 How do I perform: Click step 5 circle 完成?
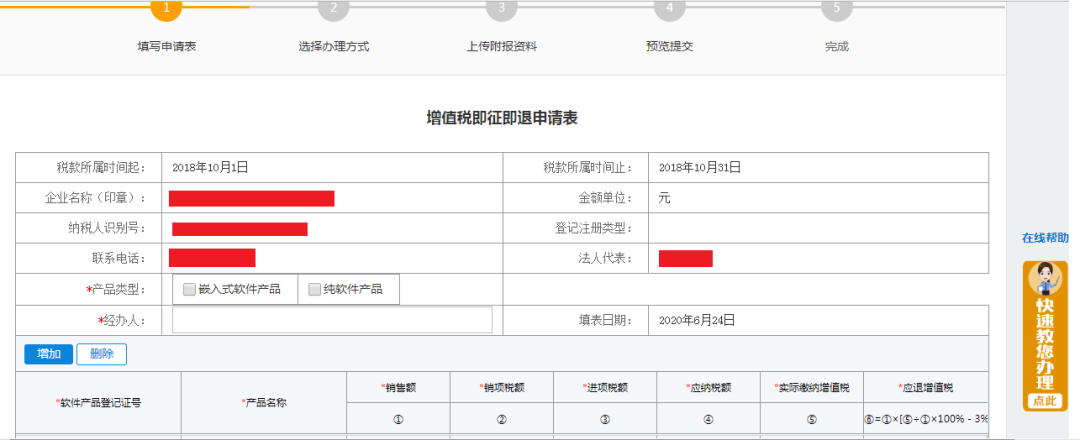coord(837,8)
